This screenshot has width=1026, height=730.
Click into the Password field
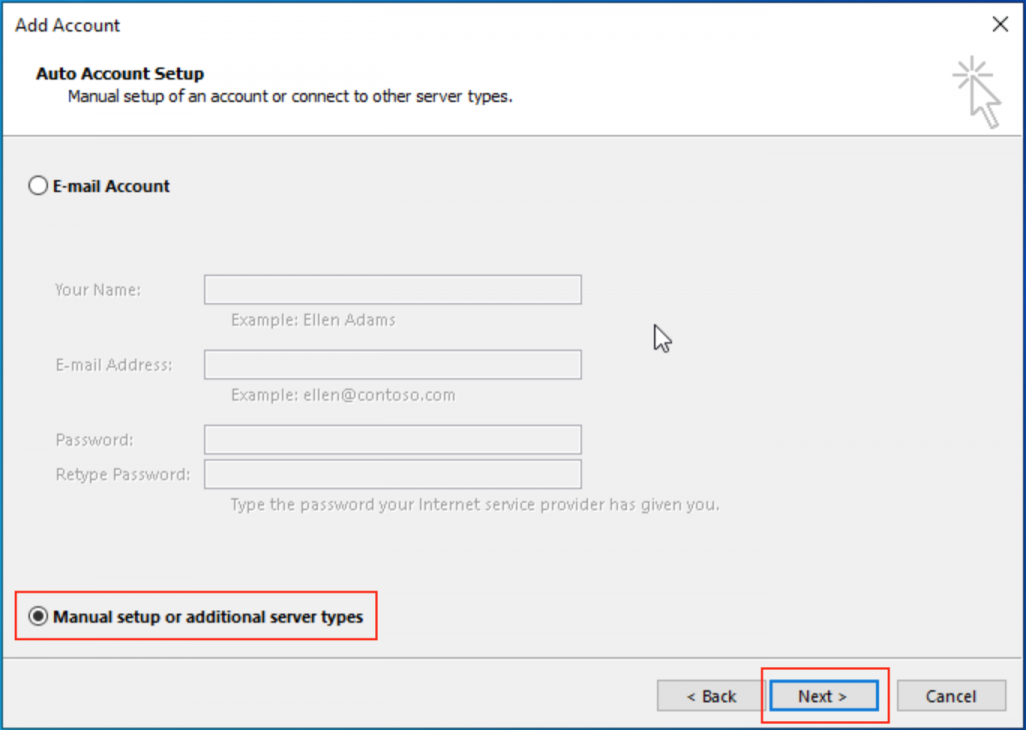(x=392, y=440)
